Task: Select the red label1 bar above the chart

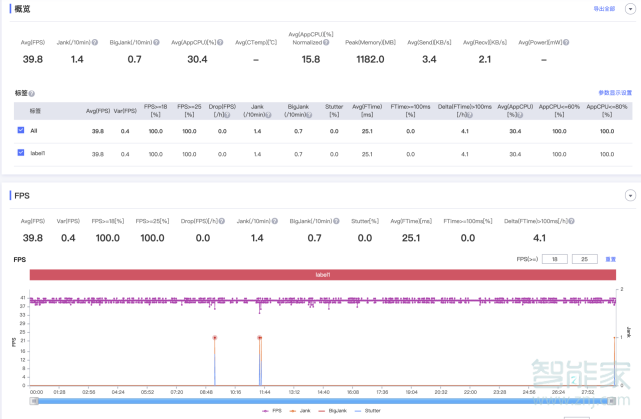Action: point(322,274)
